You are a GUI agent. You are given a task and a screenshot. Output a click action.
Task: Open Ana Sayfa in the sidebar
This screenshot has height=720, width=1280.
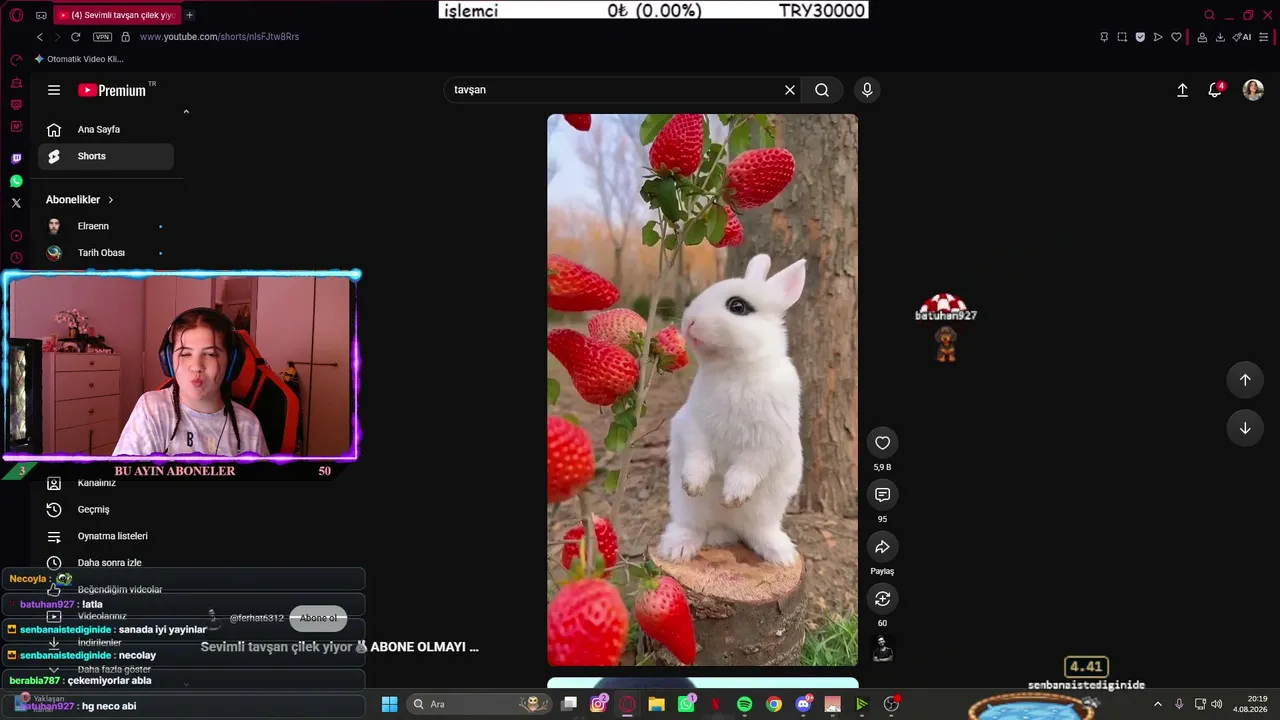point(106,129)
